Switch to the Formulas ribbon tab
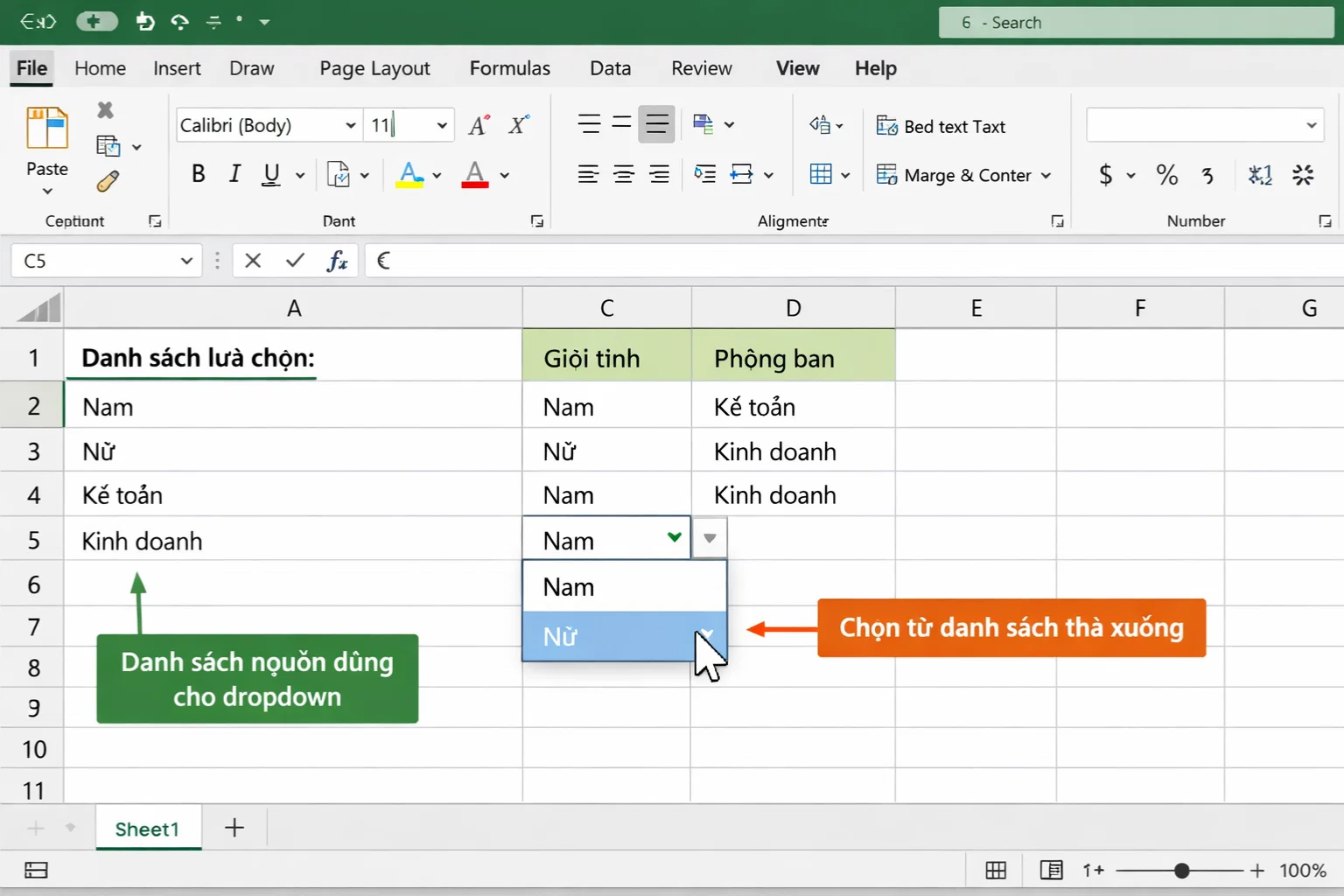 509,67
